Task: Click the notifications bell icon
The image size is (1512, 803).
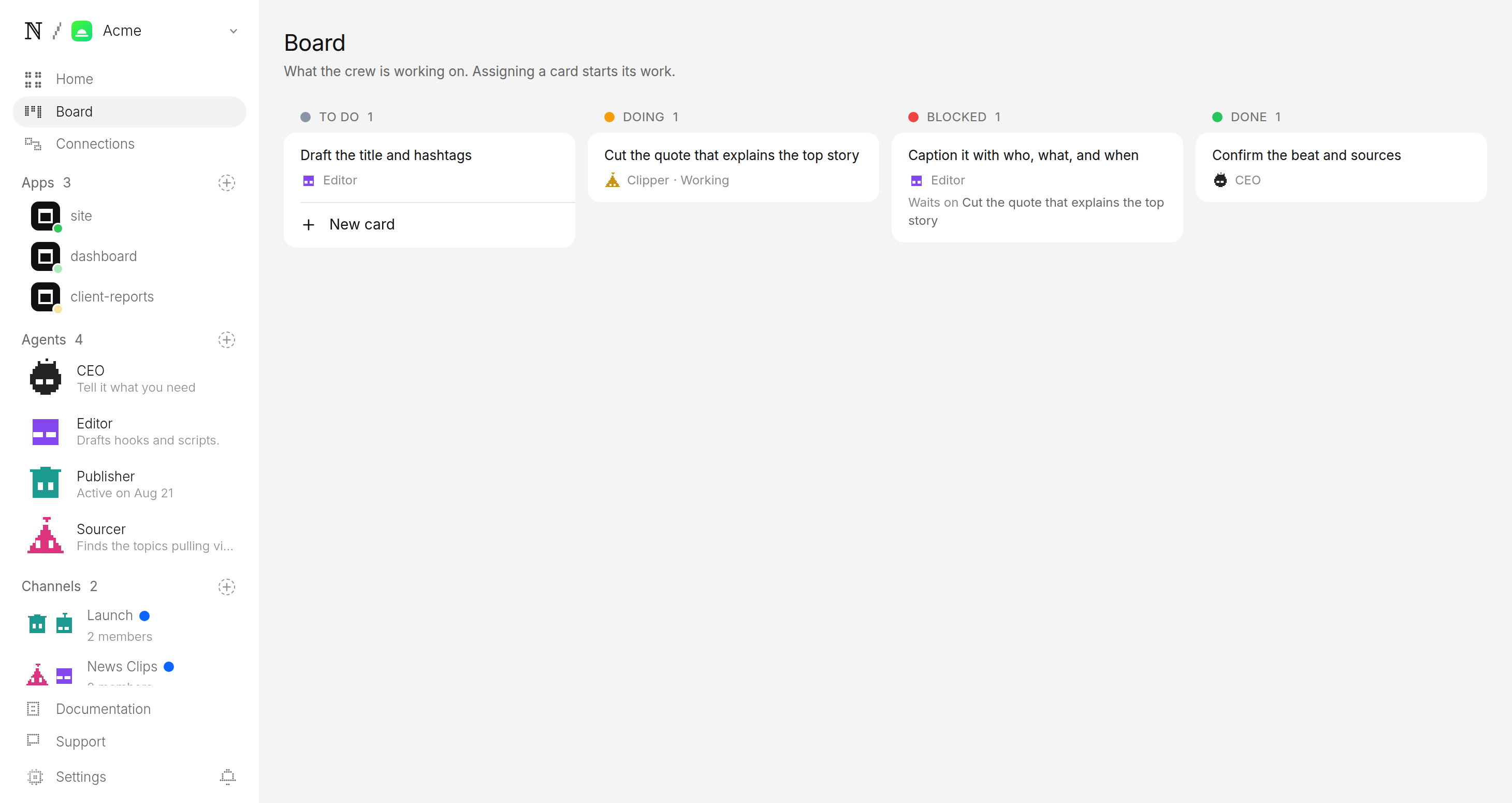Action: point(228,777)
